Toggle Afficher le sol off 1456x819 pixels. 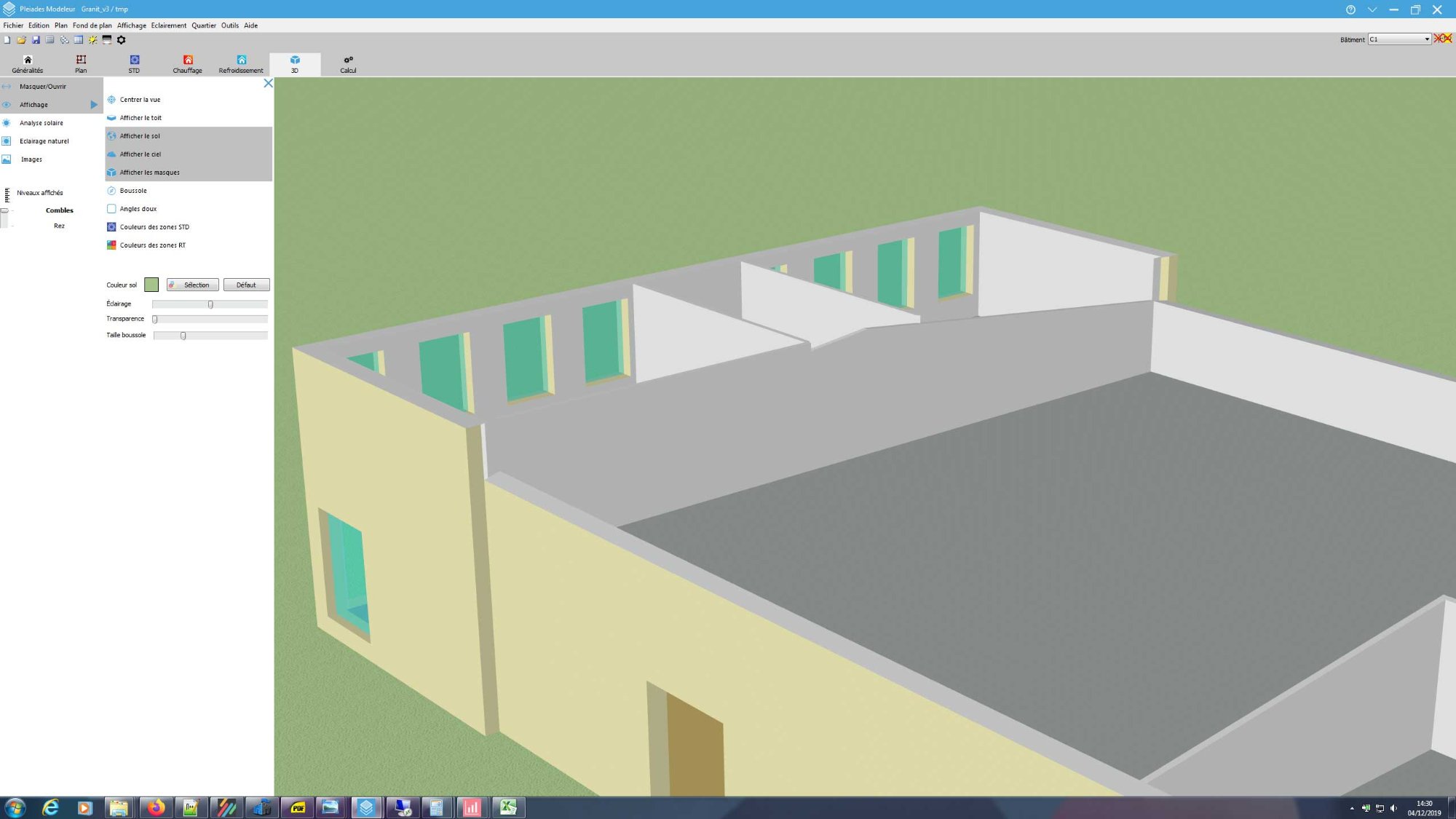(x=140, y=136)
